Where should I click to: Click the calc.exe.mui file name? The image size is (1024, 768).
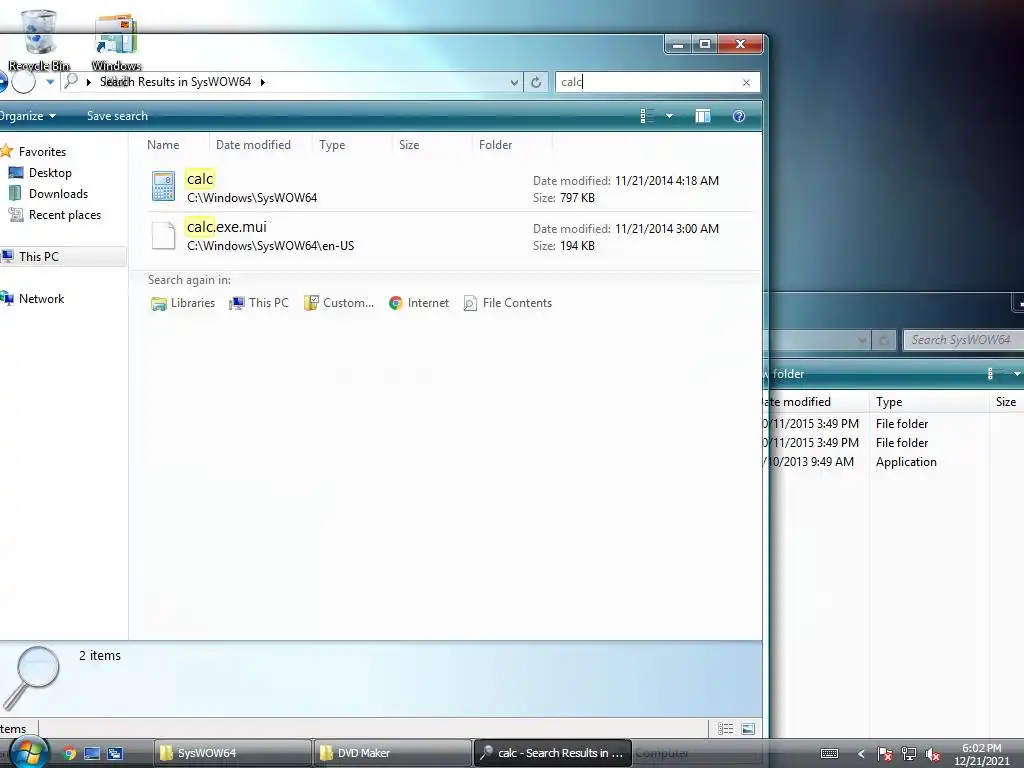(x=227, y=227)
